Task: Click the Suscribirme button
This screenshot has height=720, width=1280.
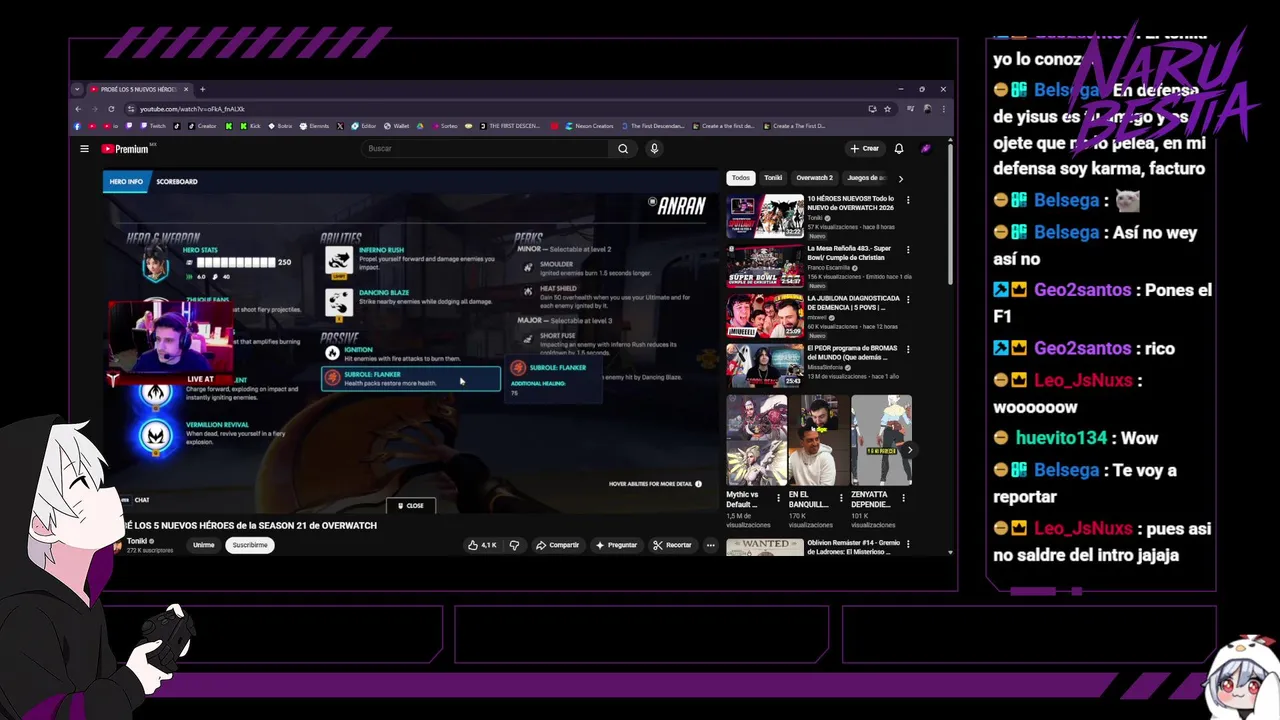Action: coord(250,545)
